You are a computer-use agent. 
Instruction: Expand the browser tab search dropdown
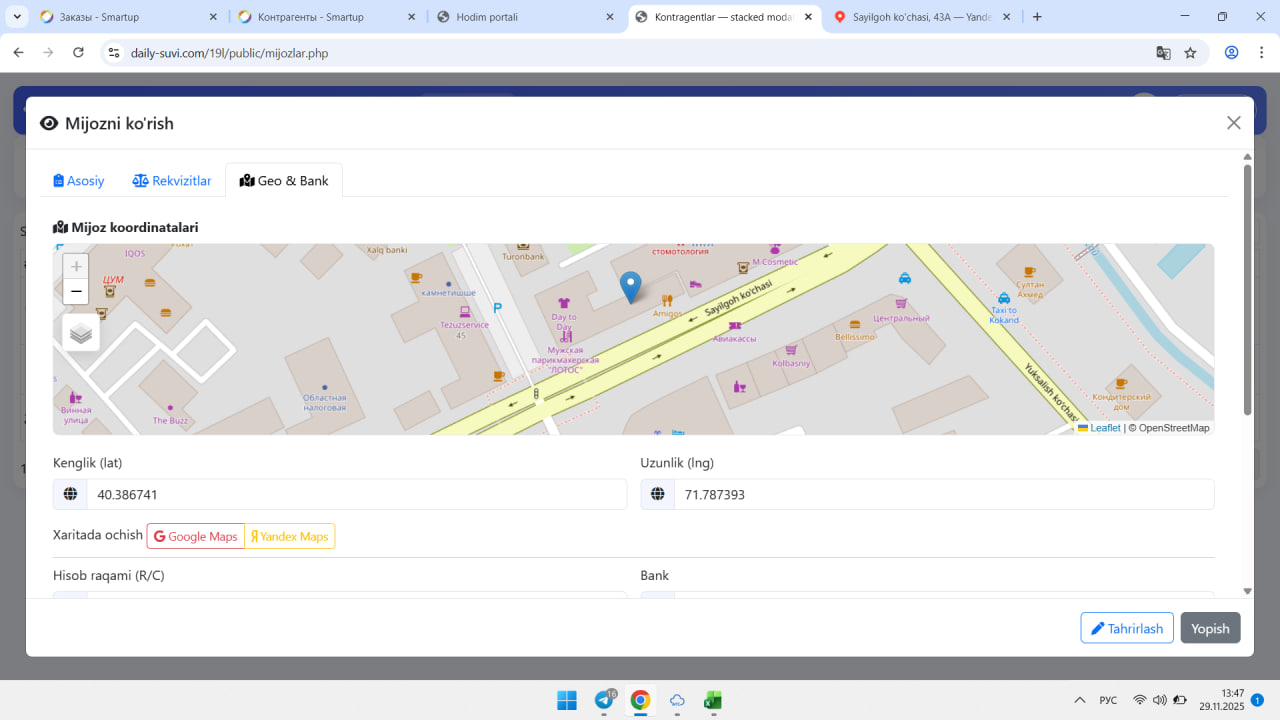coord(17,17)
